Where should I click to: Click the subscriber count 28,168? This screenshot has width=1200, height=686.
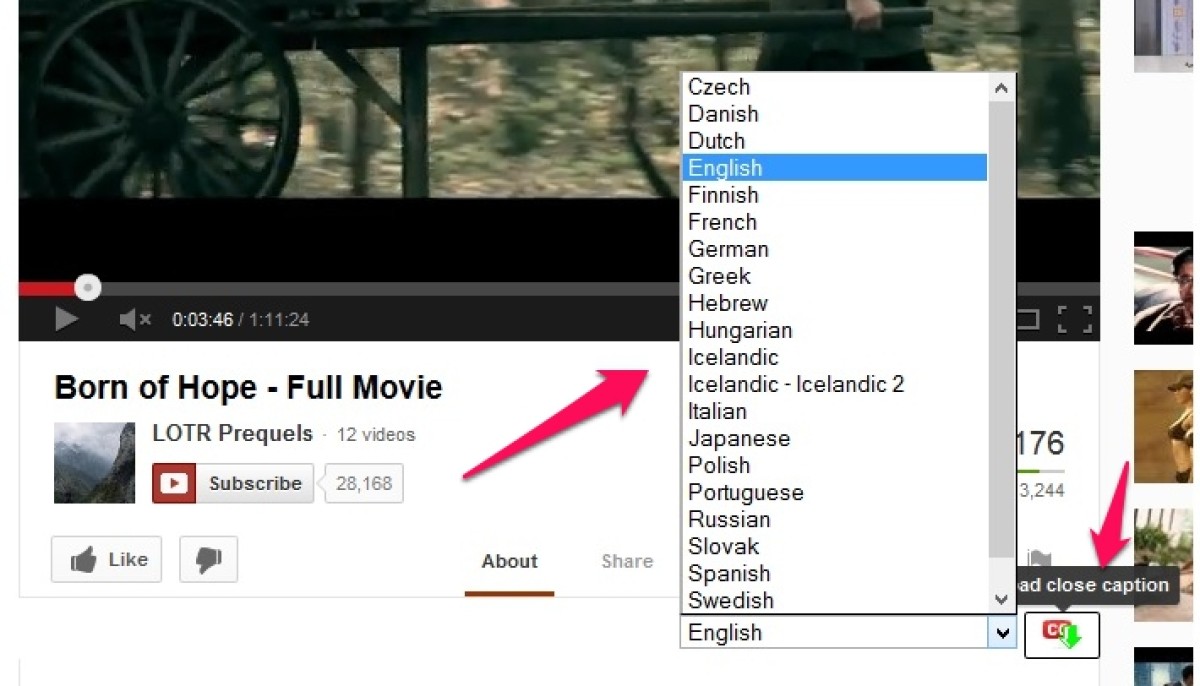364,483
